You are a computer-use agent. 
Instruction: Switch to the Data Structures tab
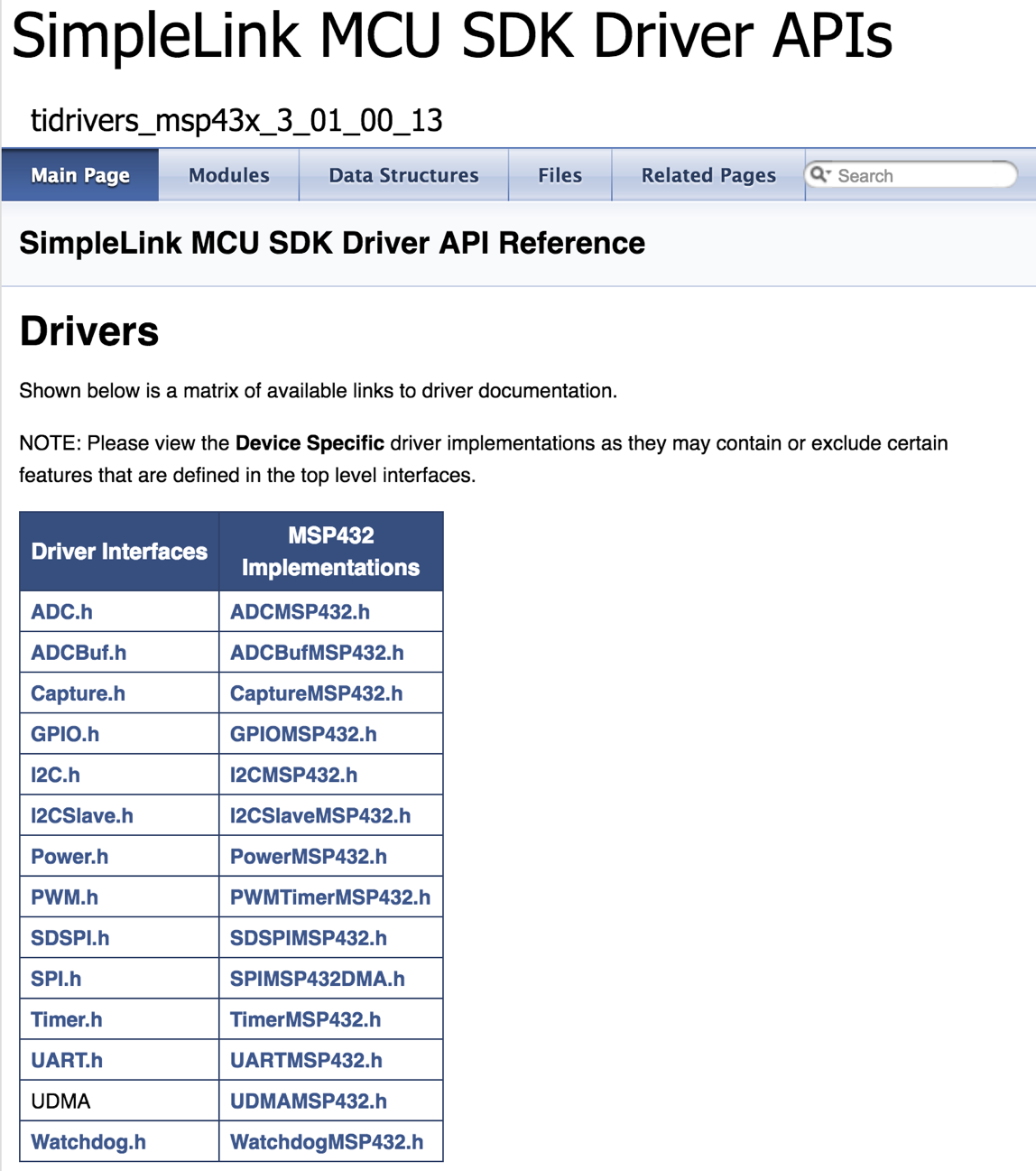[403, 175]
